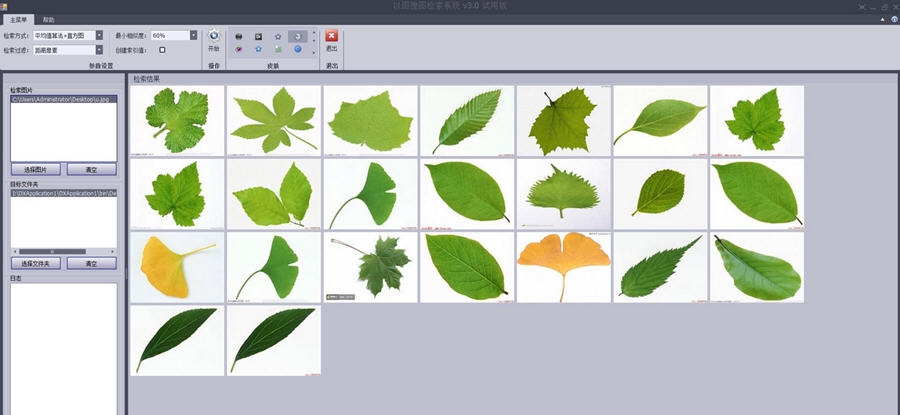900x415 pixels.
Task: Expand the skin gallery more arrow
Action: (314, 52)
